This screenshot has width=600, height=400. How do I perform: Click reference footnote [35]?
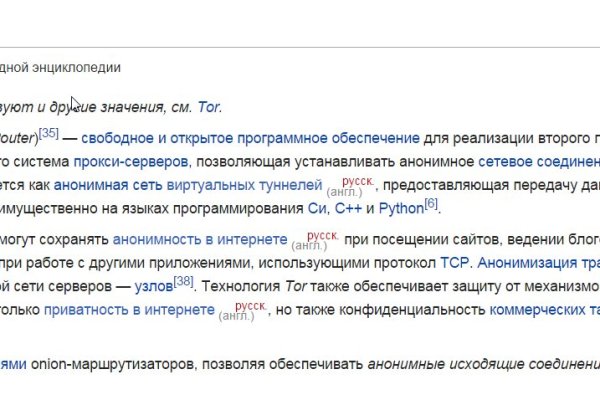[50, 132]
